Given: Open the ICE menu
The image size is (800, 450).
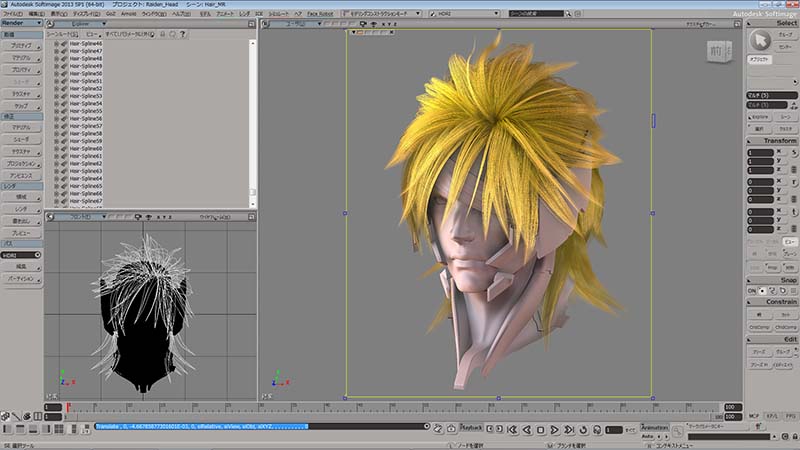Looking at the screenshot, I should (259, 14).
